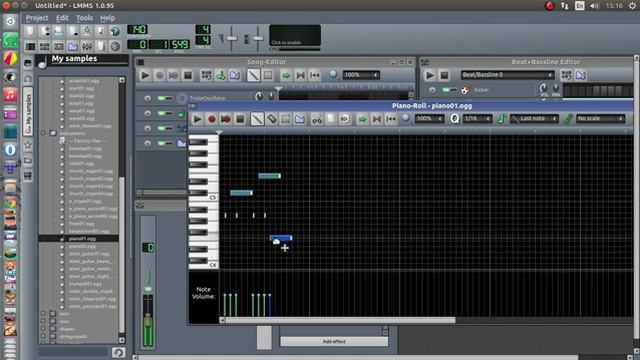
Task: Open the Project menu
Action: click(x=37, y=18)
